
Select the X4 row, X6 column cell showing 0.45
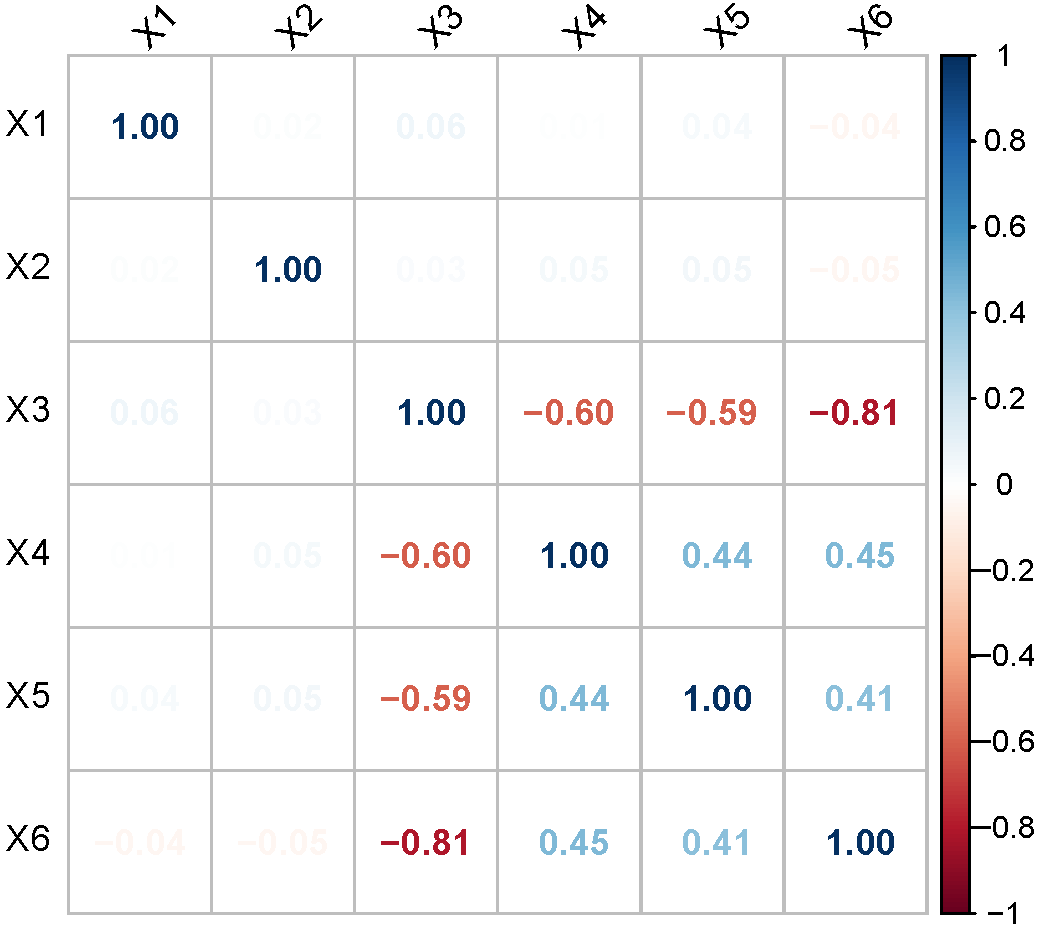point(855,556)
